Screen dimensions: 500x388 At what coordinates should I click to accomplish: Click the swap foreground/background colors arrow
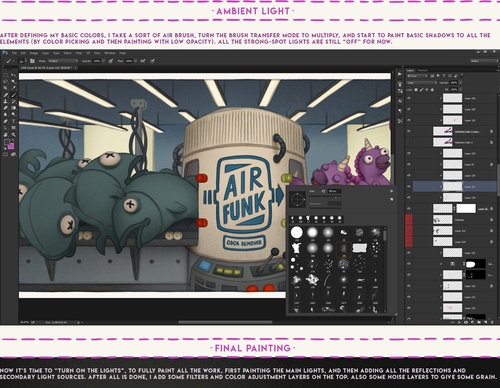13,141
